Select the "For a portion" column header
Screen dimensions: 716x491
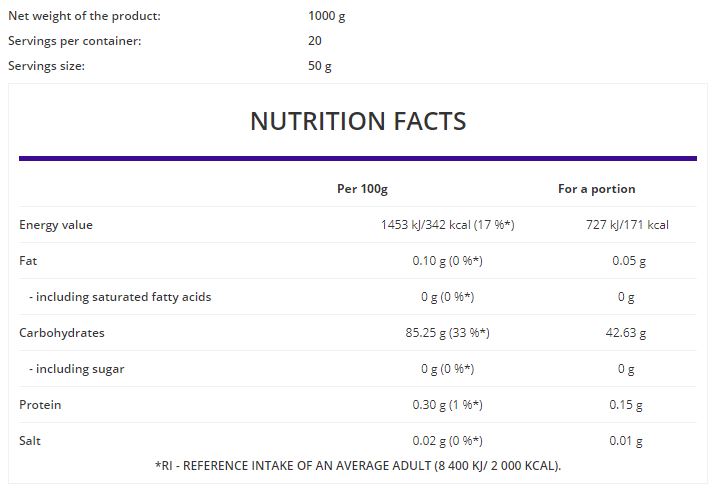[x=596, y=188]
